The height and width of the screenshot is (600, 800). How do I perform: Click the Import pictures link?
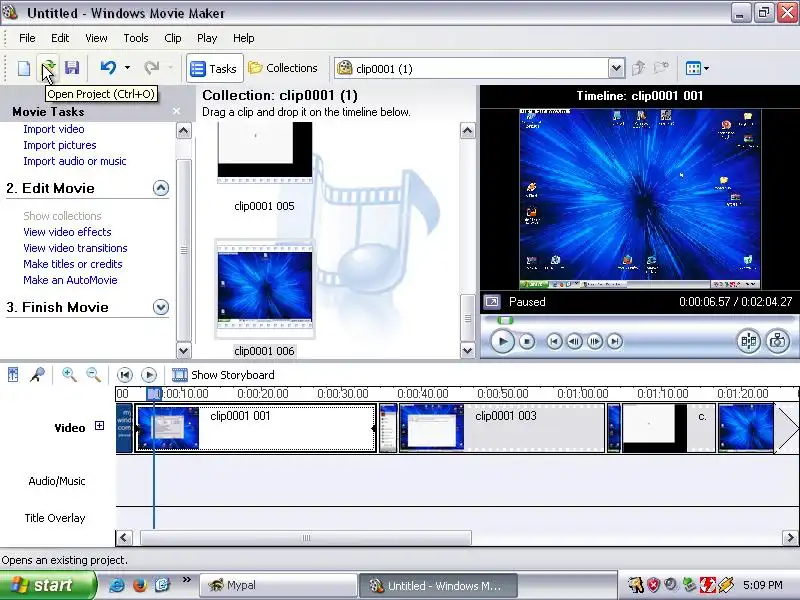tap(60, 145)
